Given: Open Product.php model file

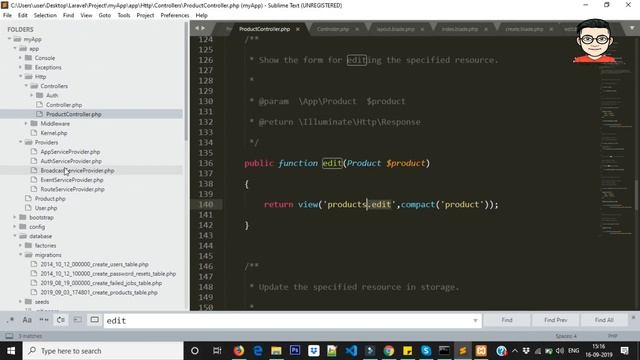Looking at the screenshot, I should coord(50,199).
